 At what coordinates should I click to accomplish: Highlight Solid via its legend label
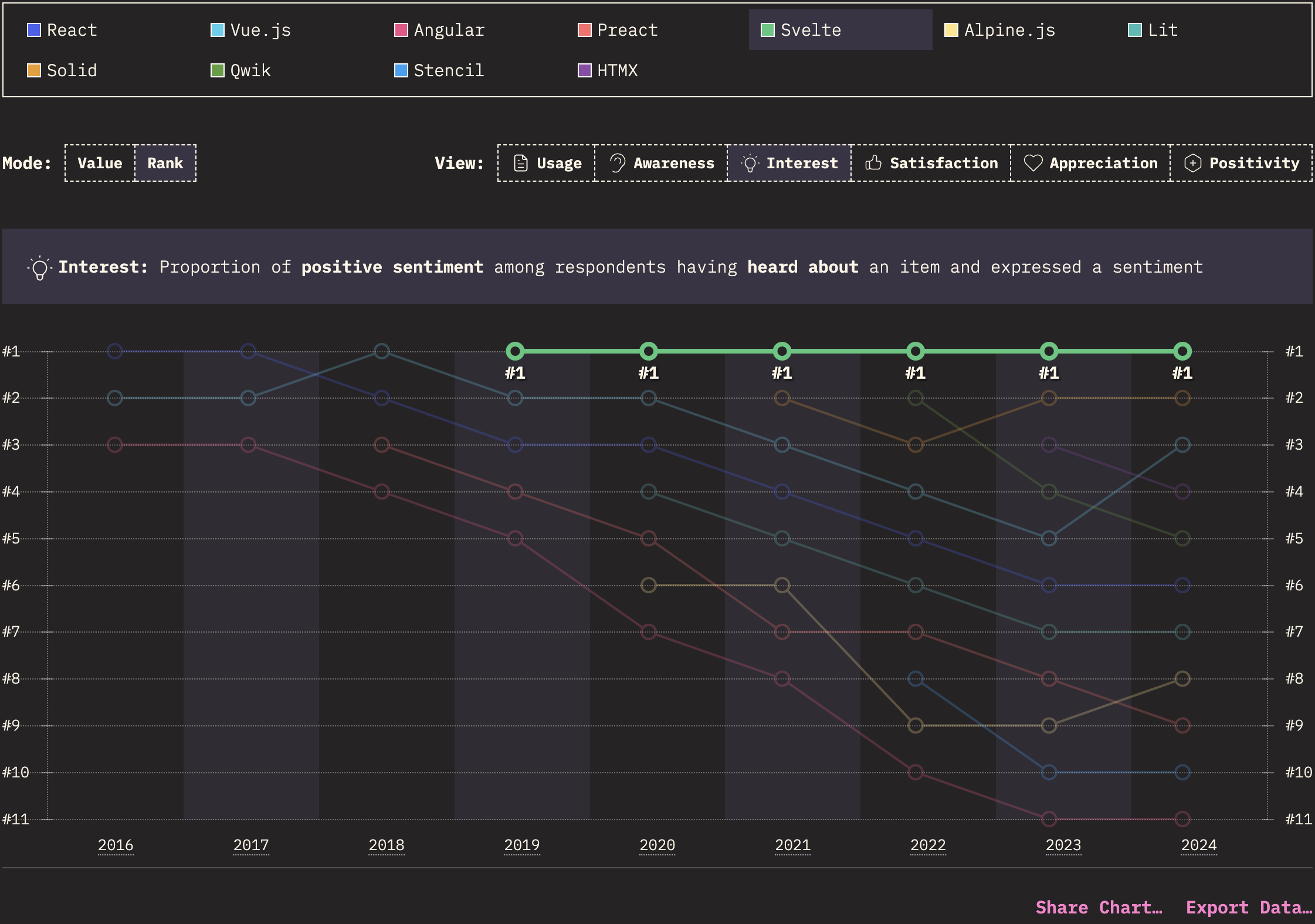72,70
